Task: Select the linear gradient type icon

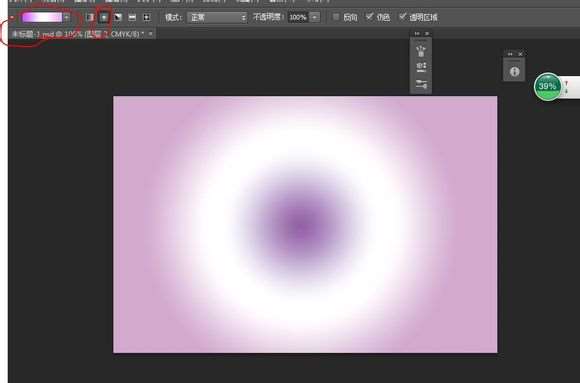Action: (x=90, y=17)
